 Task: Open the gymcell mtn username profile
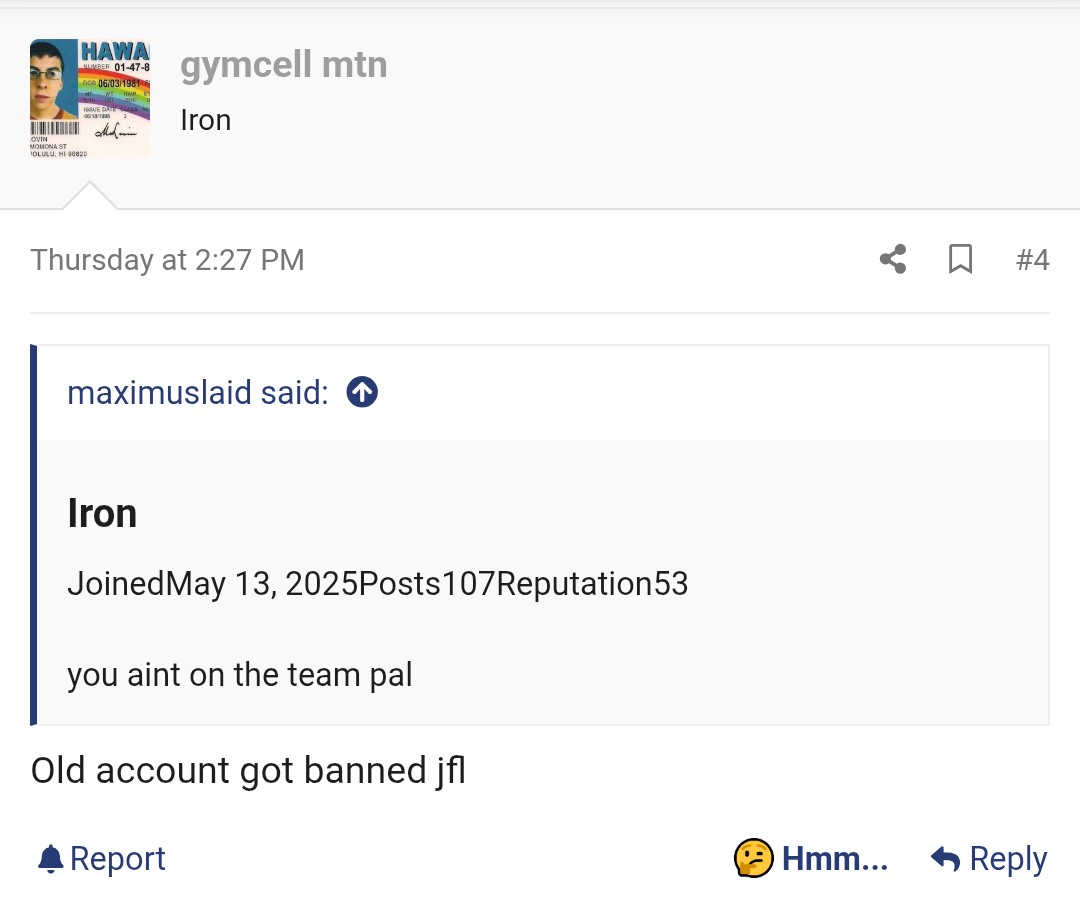(x=283, y=65)
